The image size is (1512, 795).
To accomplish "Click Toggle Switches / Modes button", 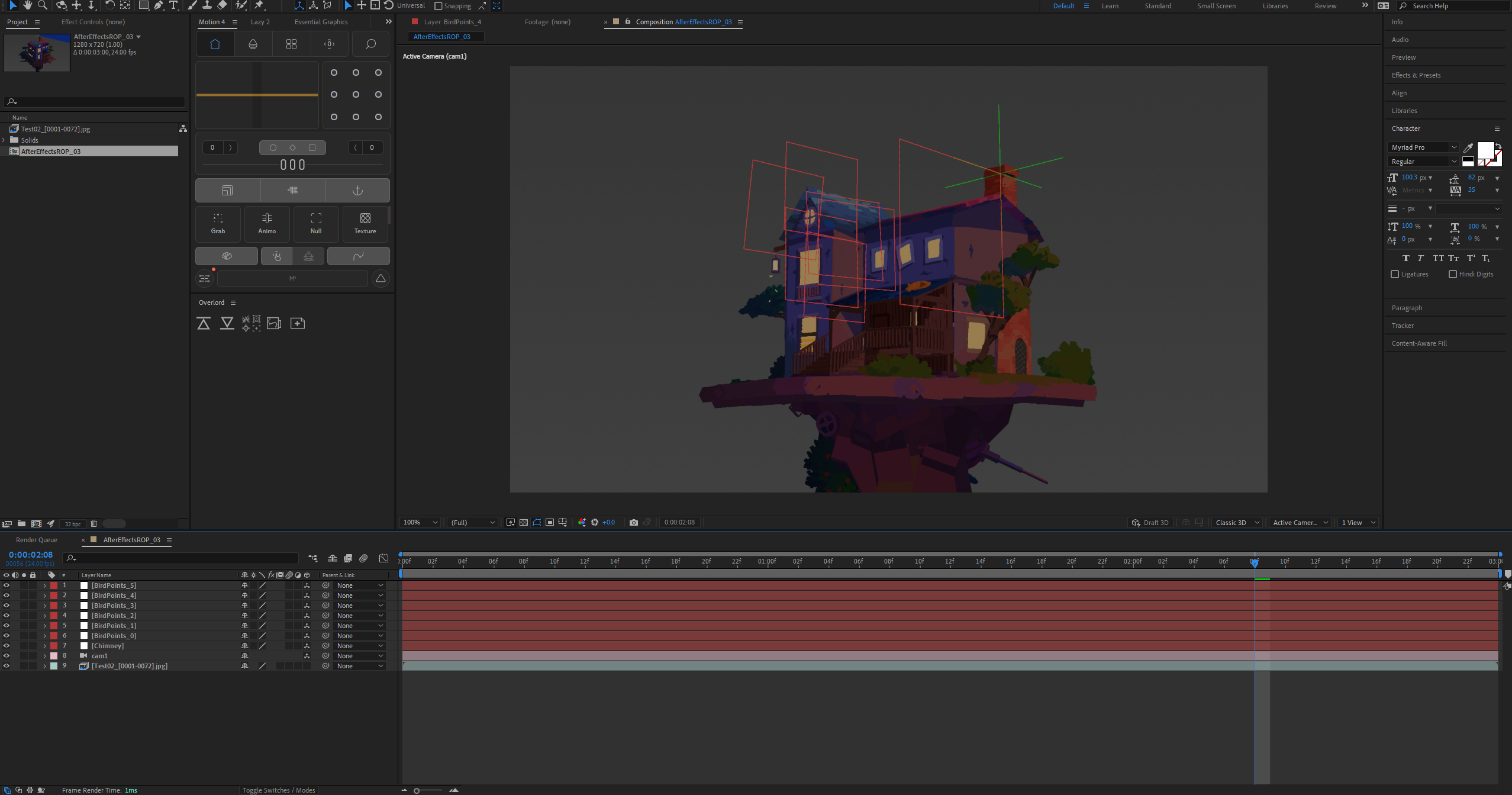I will (x=279, y=790).
